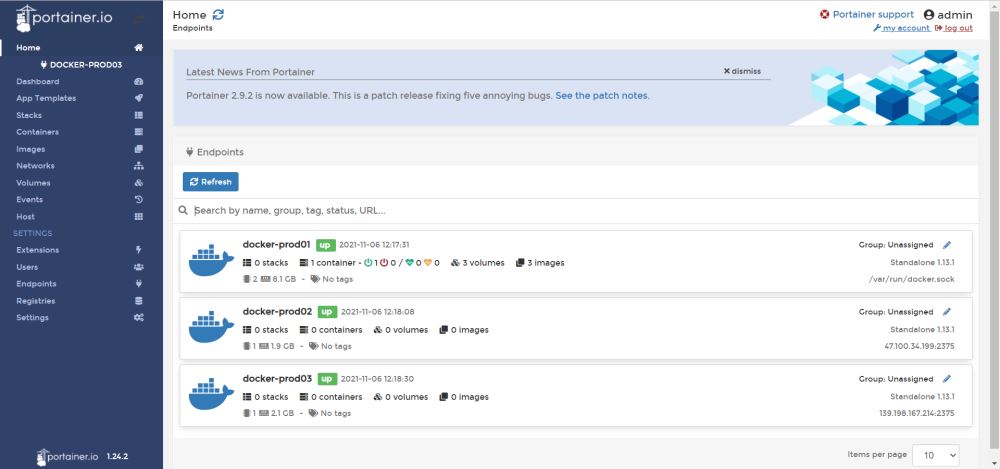Viewport: 1000px width, 469px height.
Task: Click the Stacks list icon in sidebar
Action: 138,115
